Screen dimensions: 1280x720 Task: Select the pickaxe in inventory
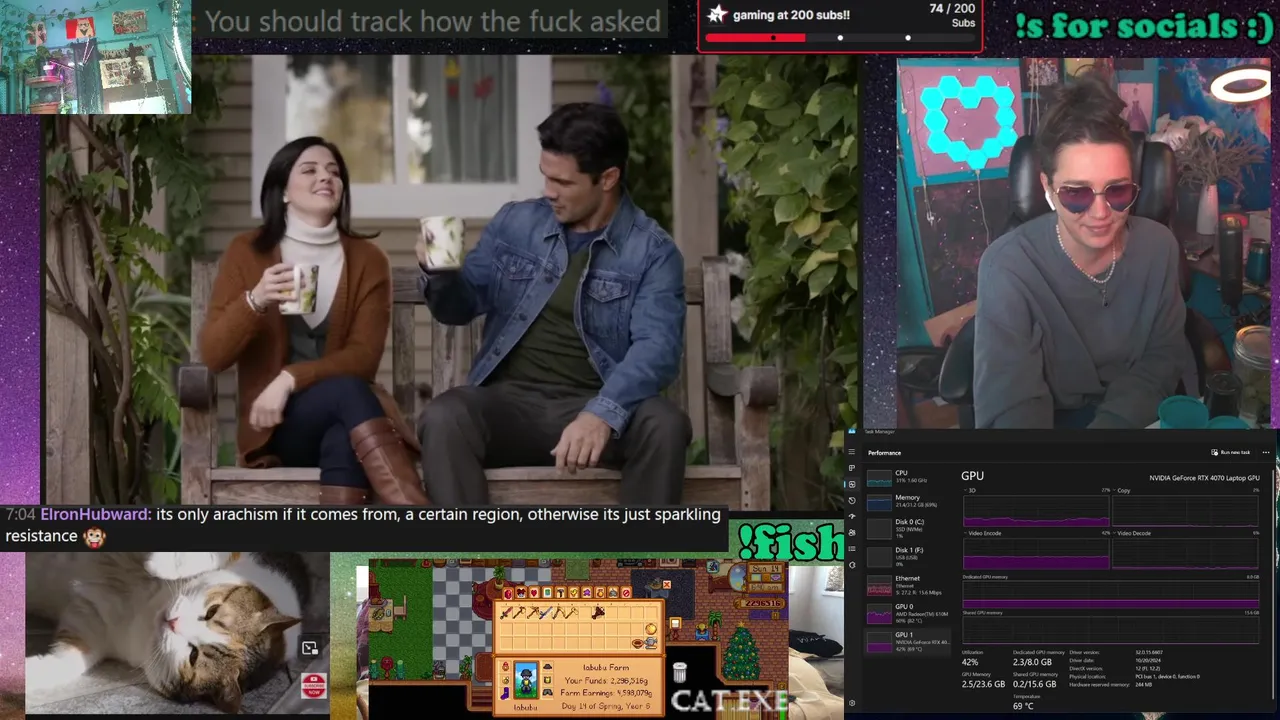[x=533, y=613]
